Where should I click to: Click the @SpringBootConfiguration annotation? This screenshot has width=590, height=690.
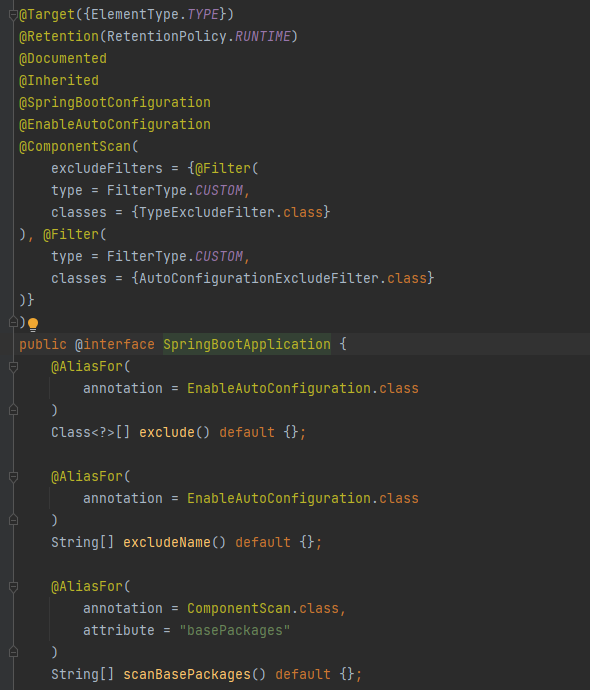(115, 103)
